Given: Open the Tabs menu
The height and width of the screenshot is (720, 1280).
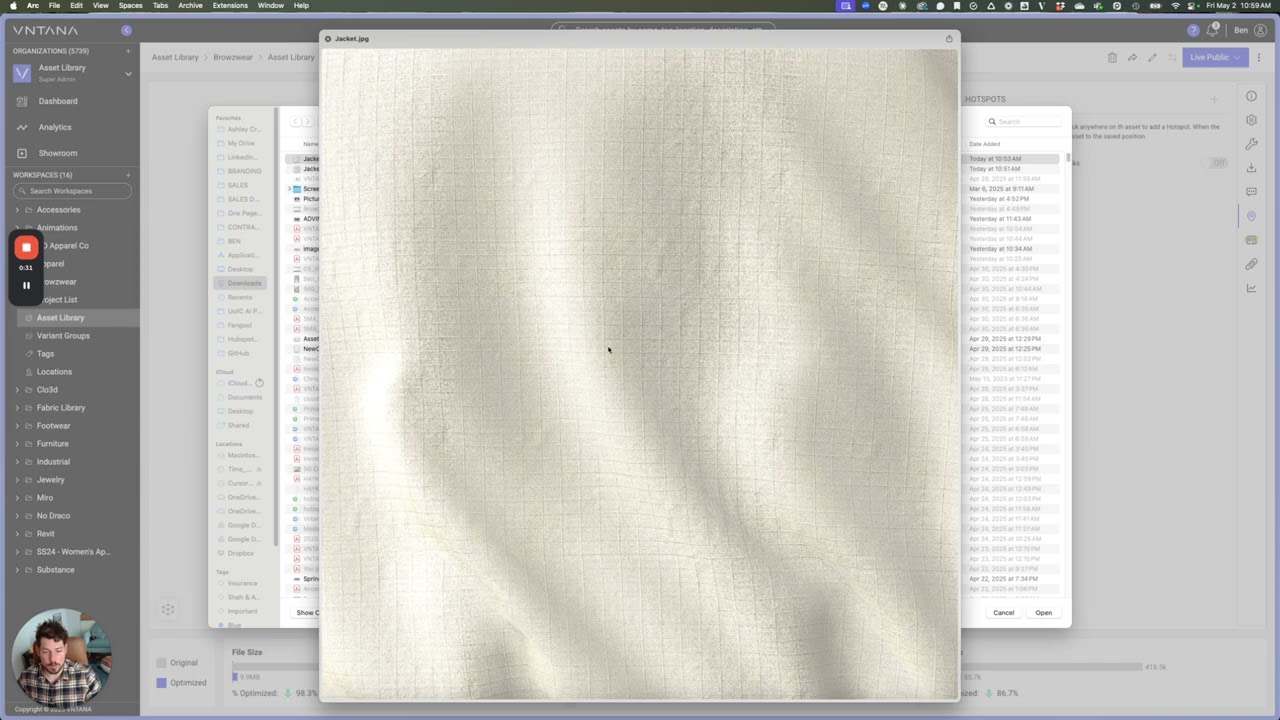Looking at the screenshot, I should point(160,5).
